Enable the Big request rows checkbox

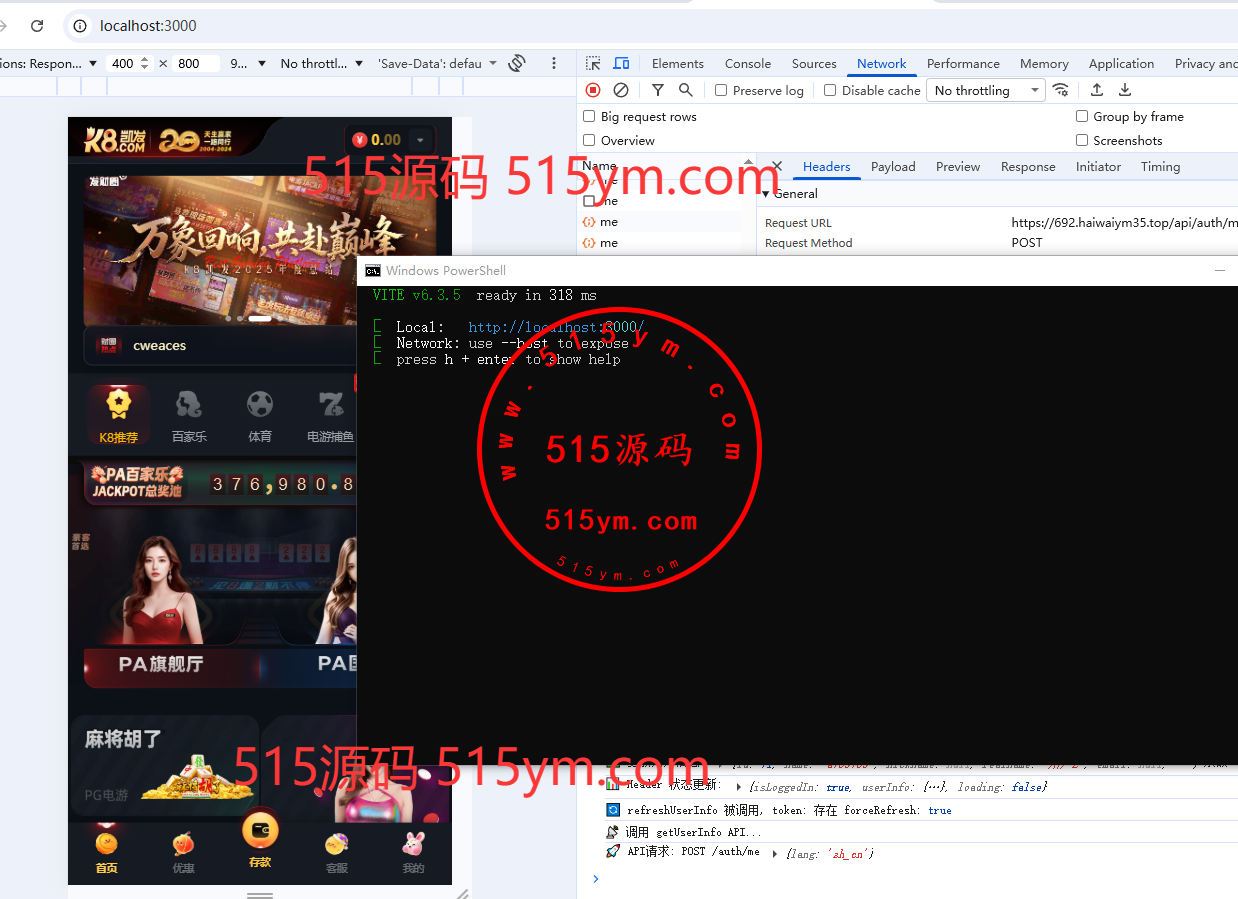[x=589, y=117]
